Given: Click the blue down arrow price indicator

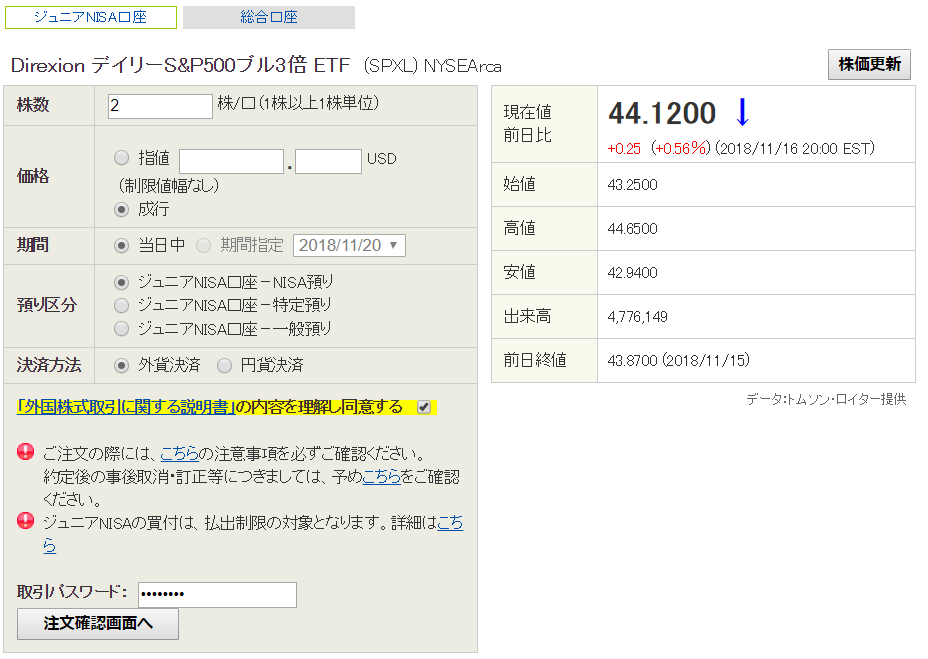Looking at the screenshot, I should click(742, 112).
